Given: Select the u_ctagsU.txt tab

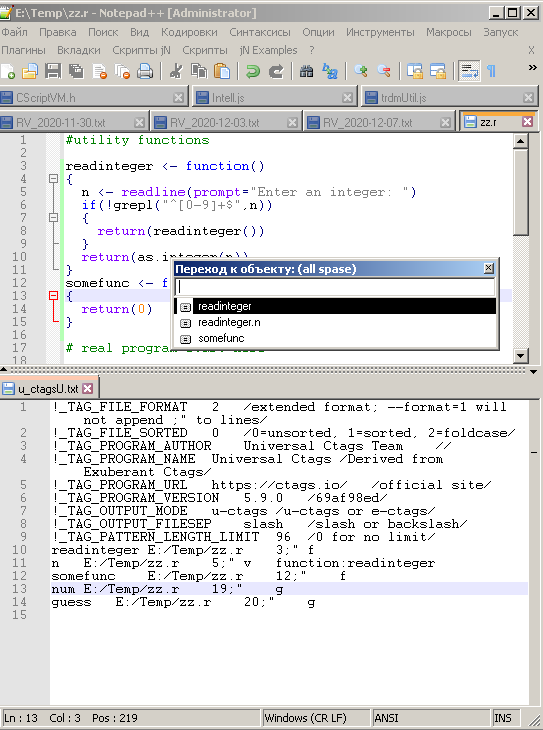Looking at the screenshot, I should click(x=48, y=389).
